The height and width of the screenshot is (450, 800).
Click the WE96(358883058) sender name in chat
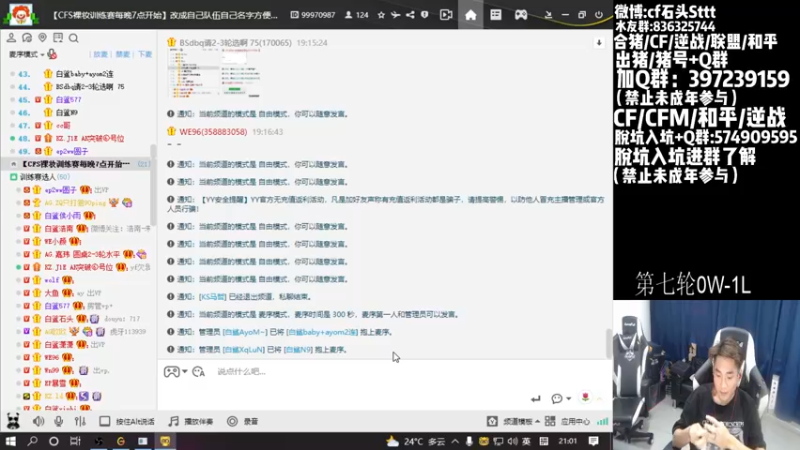[213, 132]
